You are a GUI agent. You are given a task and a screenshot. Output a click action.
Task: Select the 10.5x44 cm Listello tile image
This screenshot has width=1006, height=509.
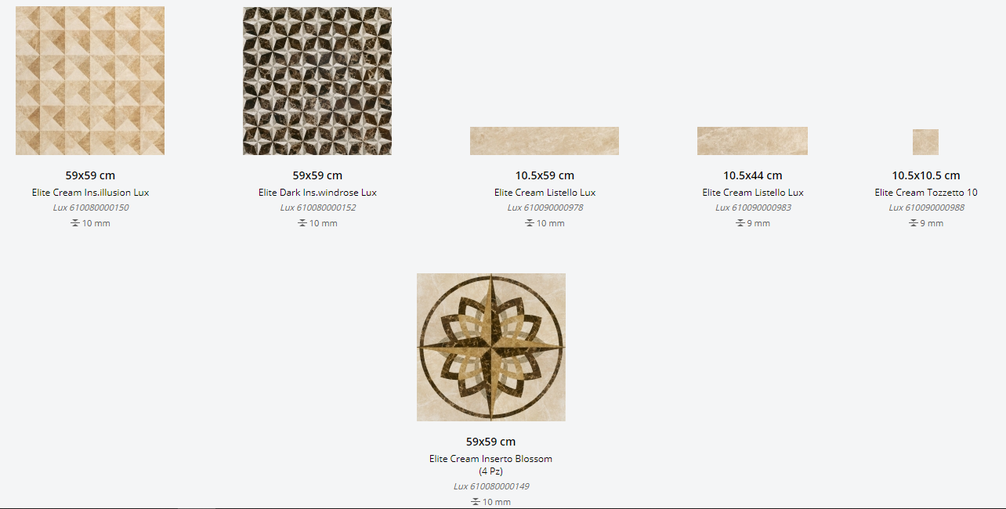753,141
